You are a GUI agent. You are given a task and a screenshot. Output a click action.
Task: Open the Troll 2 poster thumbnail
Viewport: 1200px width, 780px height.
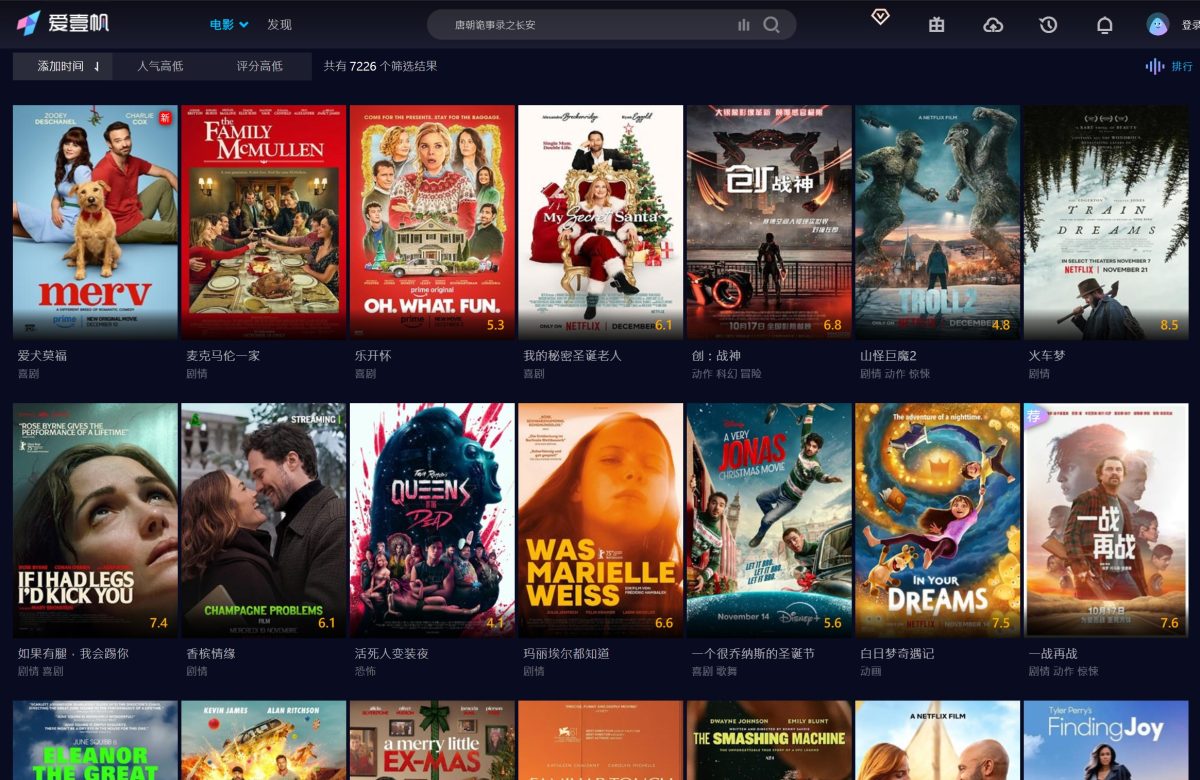[x=937, y=221]
